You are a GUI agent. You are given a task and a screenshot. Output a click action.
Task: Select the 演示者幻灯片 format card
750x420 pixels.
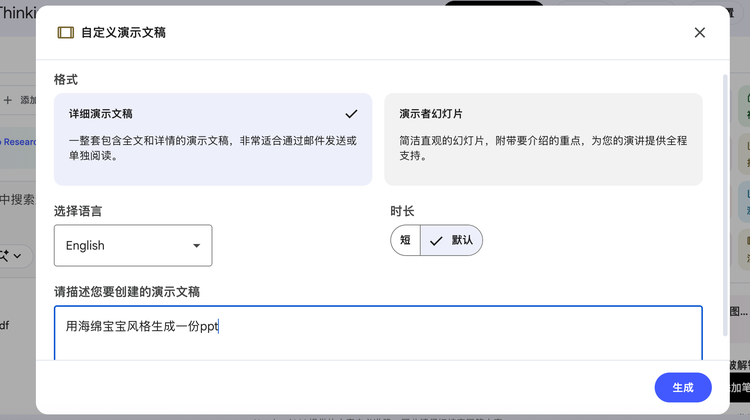pos(543,139)
